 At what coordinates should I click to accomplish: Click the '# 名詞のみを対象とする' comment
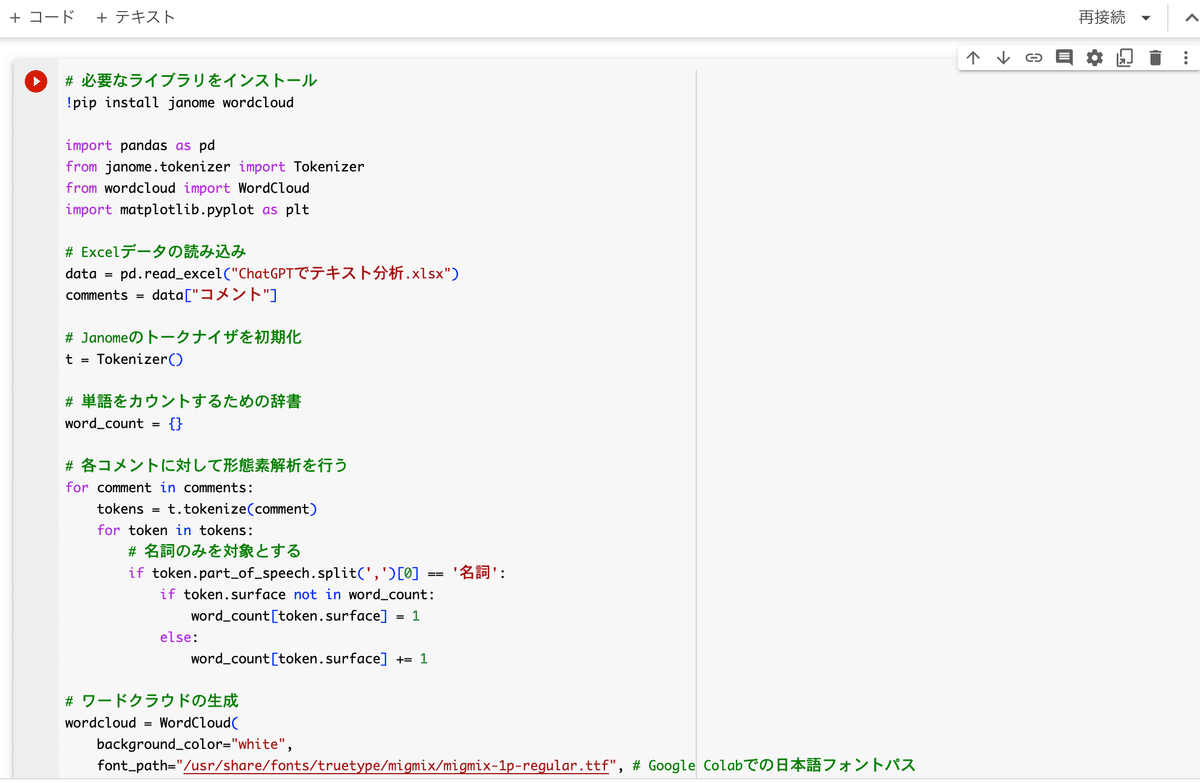click(x=214, y=551)
